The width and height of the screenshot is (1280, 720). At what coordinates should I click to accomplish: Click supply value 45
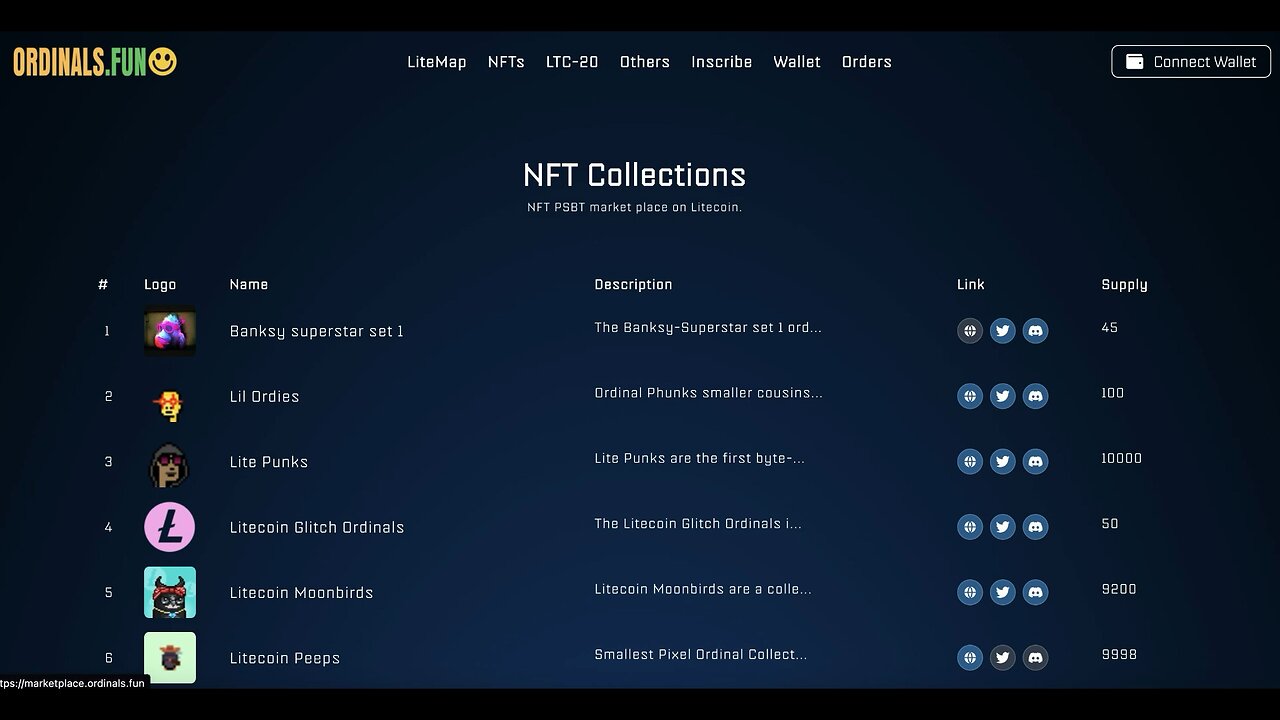click(1110, 327)
